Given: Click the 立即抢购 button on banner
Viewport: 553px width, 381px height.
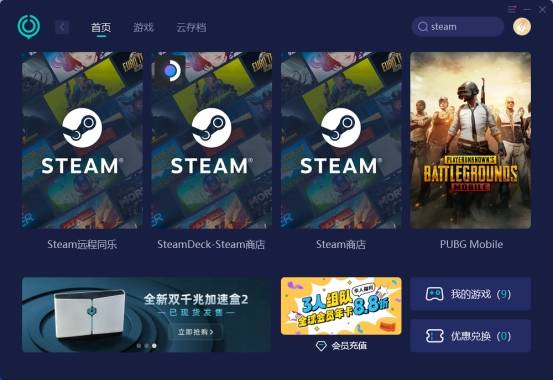Looking at the screenshot, I should [195, 332].
